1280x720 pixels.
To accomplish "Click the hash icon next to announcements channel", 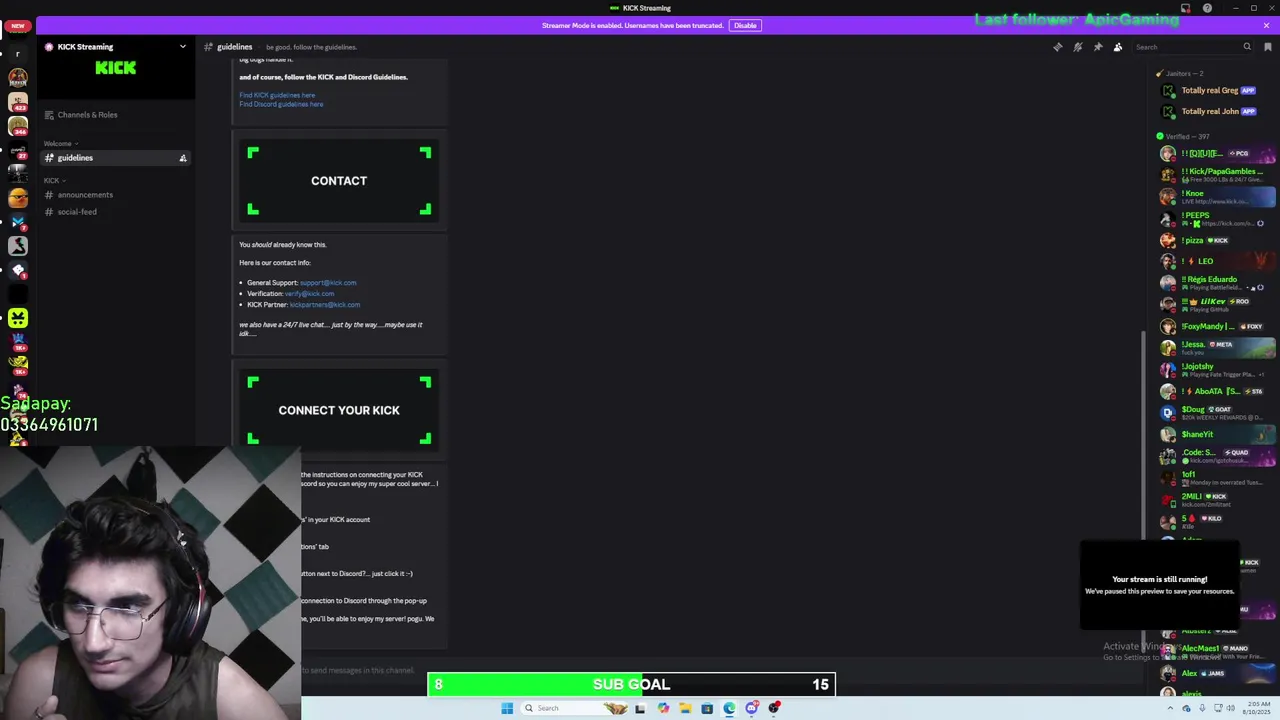I will [x=49, y=195].
